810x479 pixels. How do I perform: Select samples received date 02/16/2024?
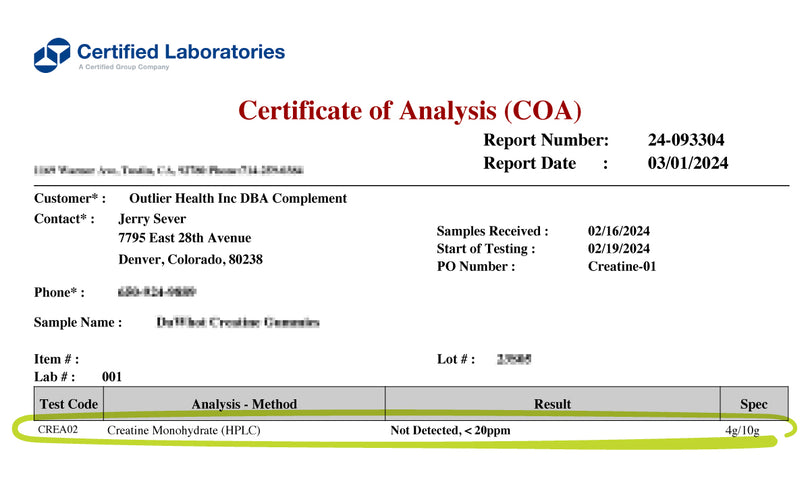[x=618, y=231]
